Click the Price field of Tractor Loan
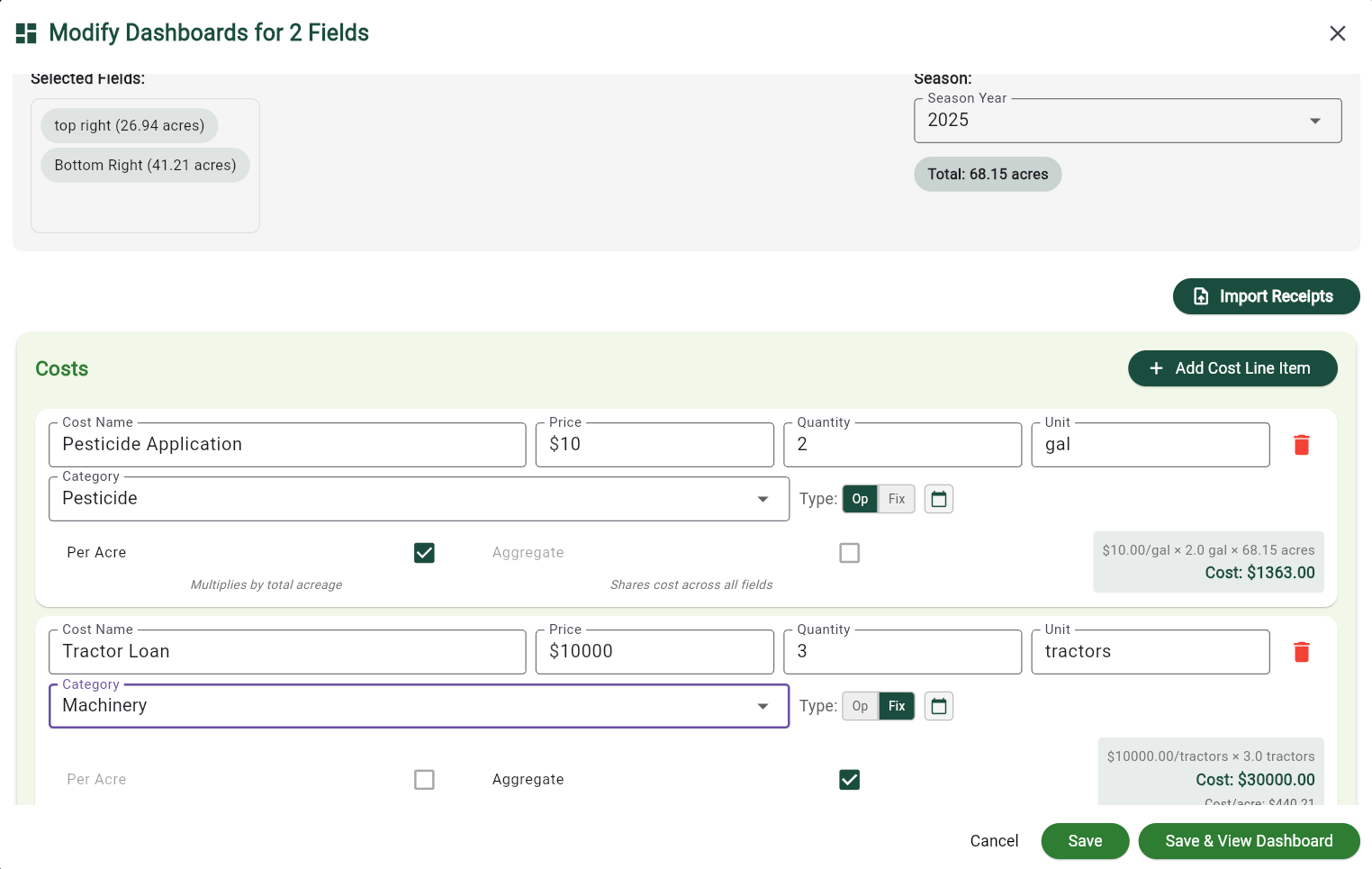The width and height of the screenshot is (1372, 869). (x=654, y=651)
